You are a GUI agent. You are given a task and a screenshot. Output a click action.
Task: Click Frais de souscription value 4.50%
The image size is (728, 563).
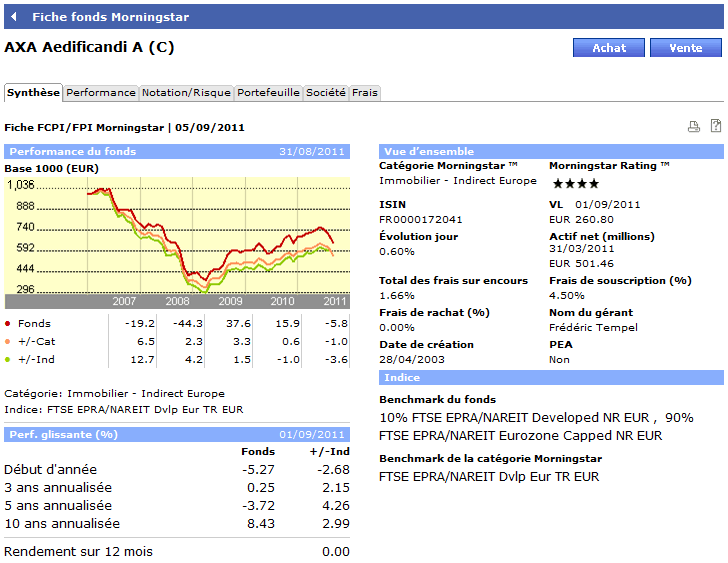point(567,296)
